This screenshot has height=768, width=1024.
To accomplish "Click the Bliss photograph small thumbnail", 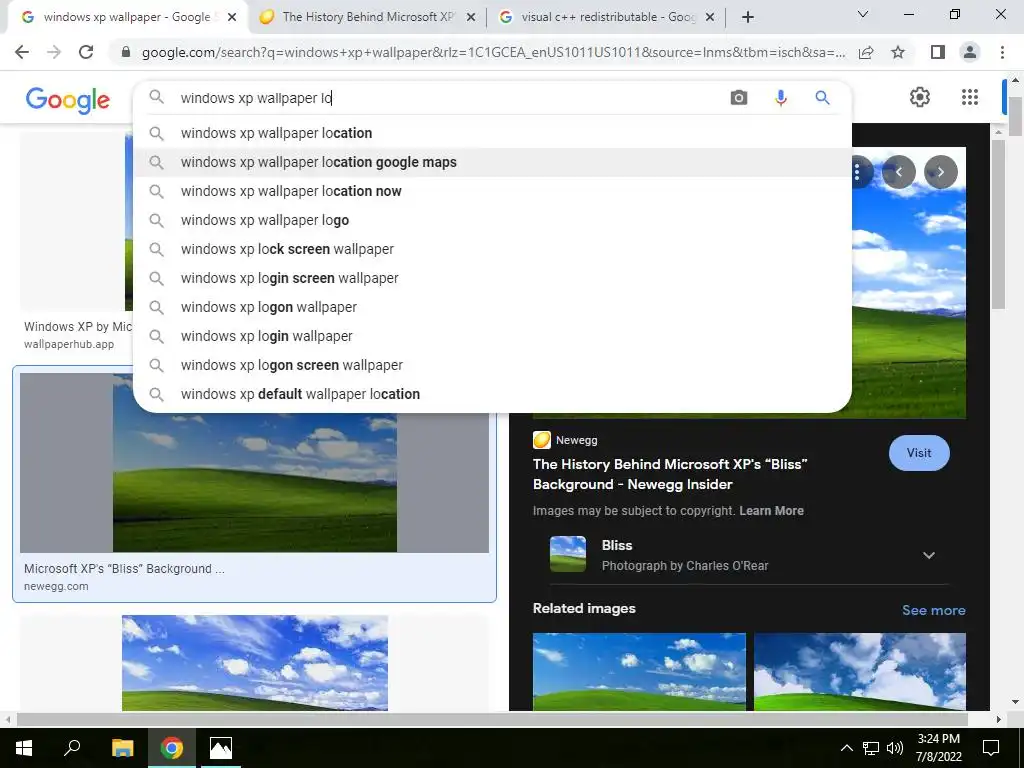I will pyautogui.click(x=568, y=554).
